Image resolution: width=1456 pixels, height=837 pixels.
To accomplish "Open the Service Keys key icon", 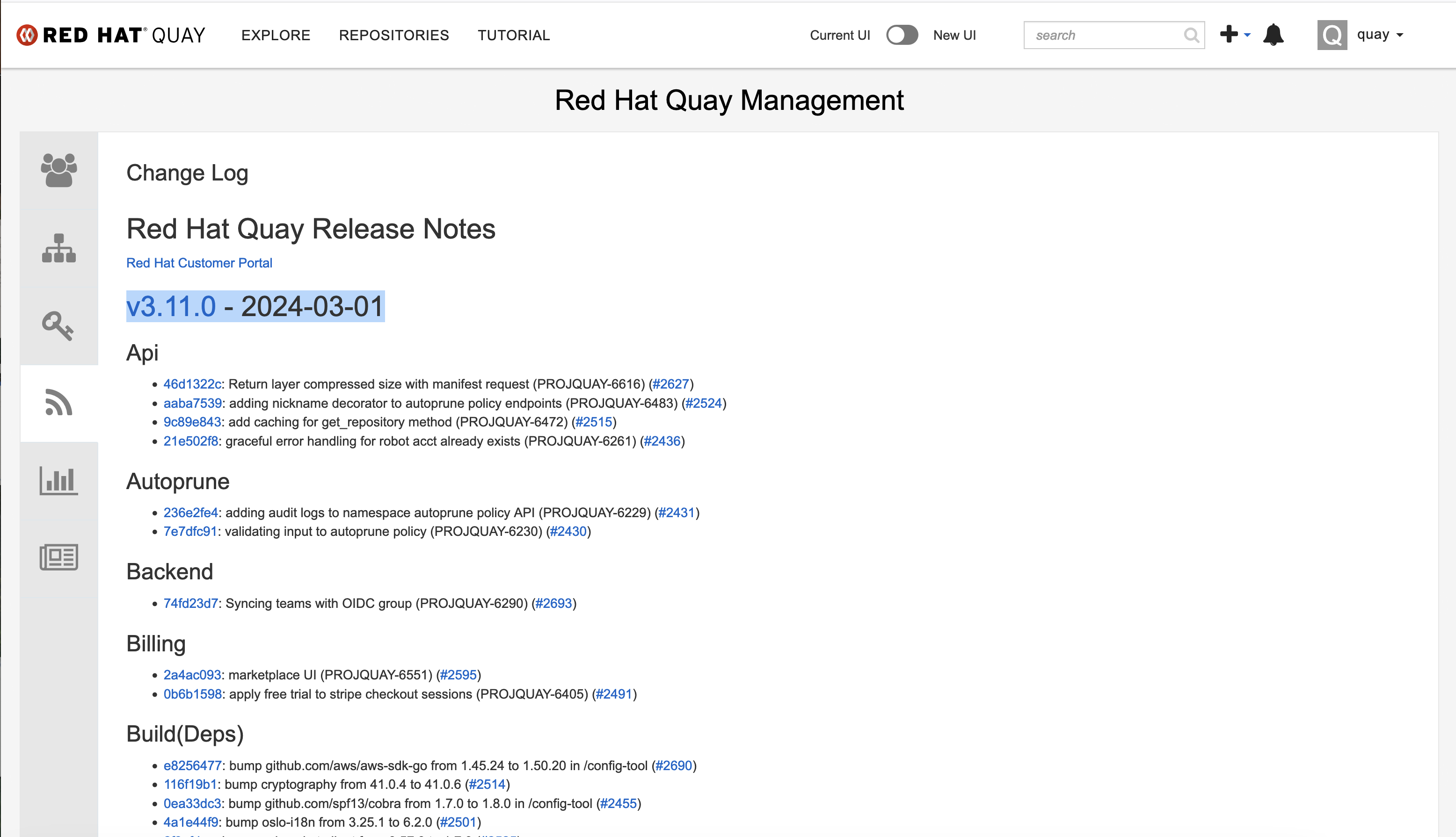I will point(58,326).
